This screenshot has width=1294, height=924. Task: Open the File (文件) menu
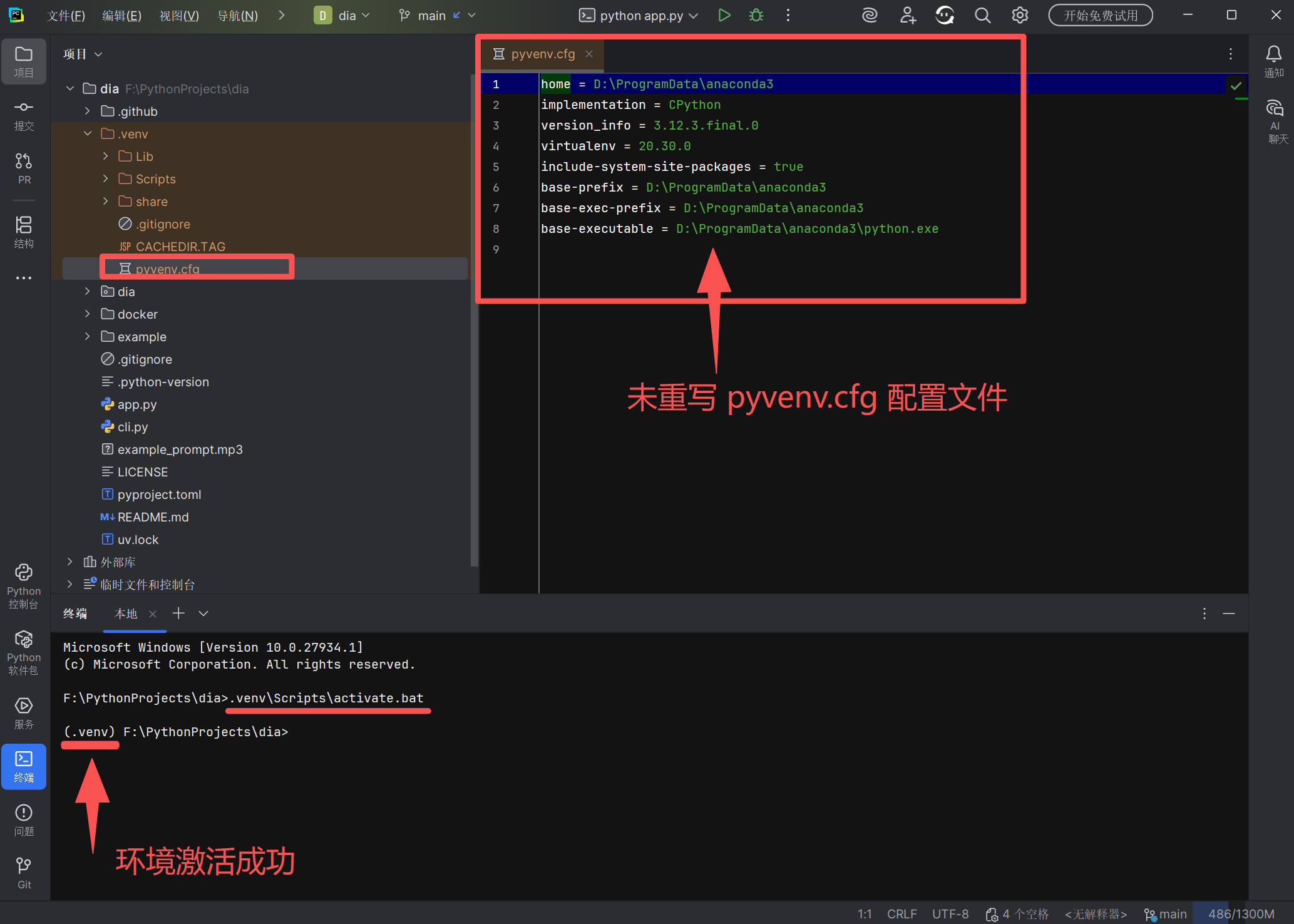click(x=66, y=16)
